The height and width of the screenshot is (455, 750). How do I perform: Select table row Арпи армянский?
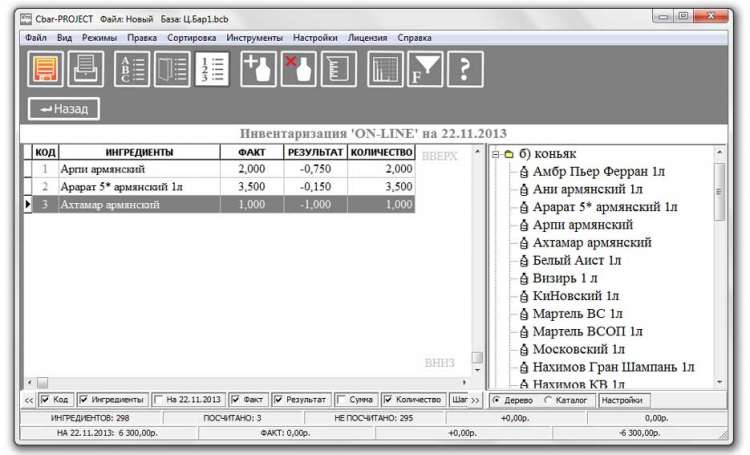pos(220,169)
